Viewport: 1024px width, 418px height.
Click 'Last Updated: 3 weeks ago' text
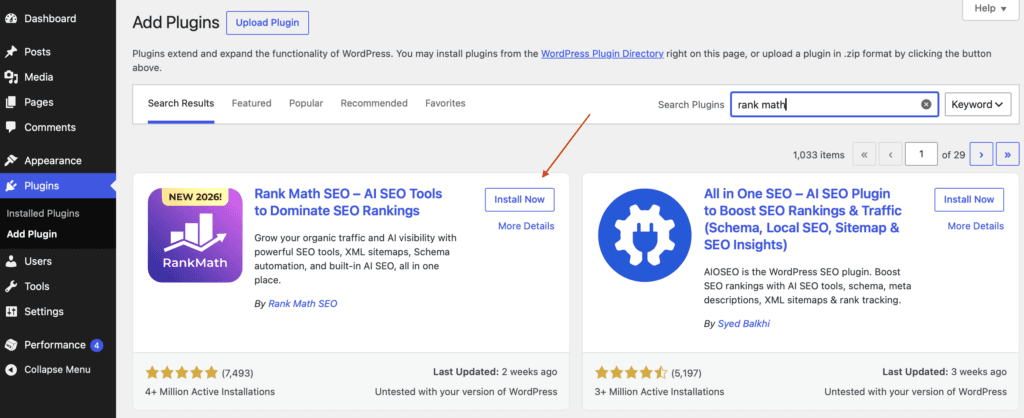pos(944,372)
